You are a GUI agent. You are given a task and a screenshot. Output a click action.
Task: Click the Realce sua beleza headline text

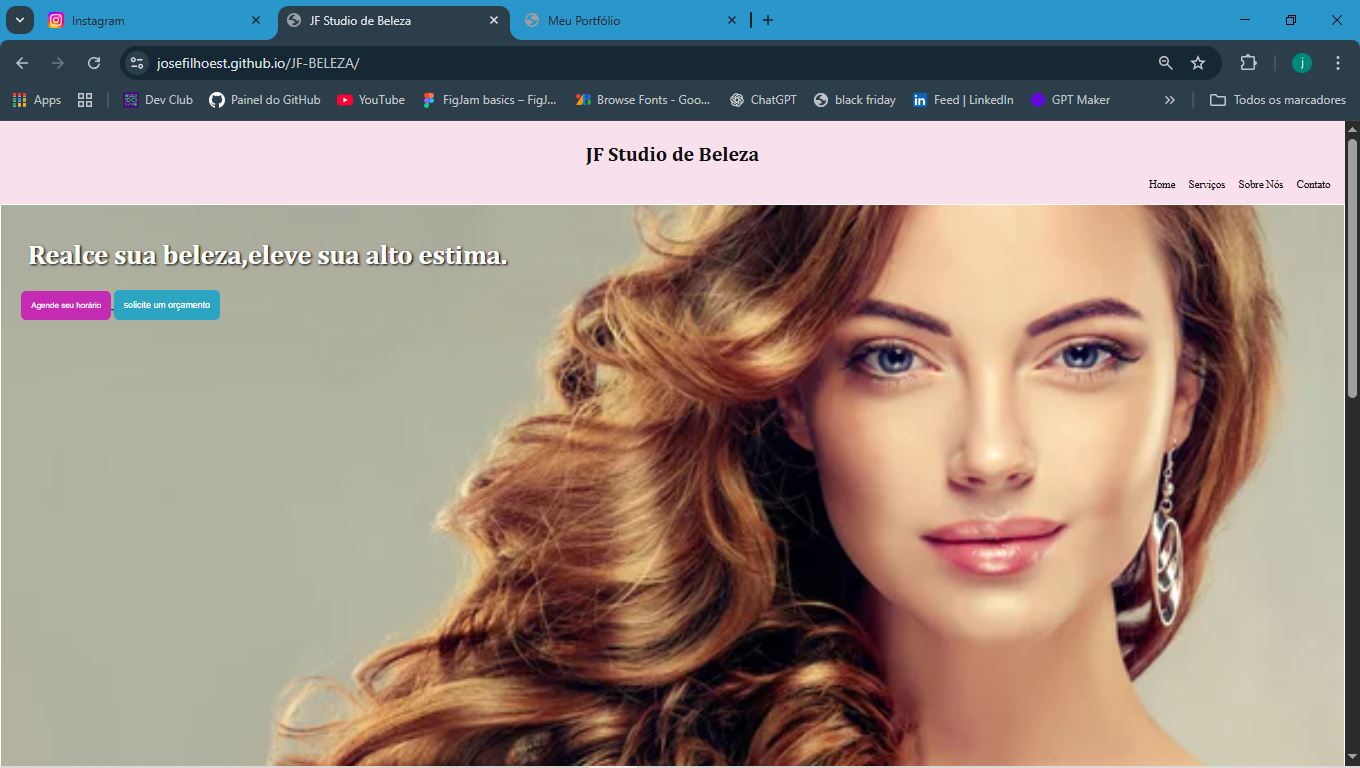pos(268,255)
